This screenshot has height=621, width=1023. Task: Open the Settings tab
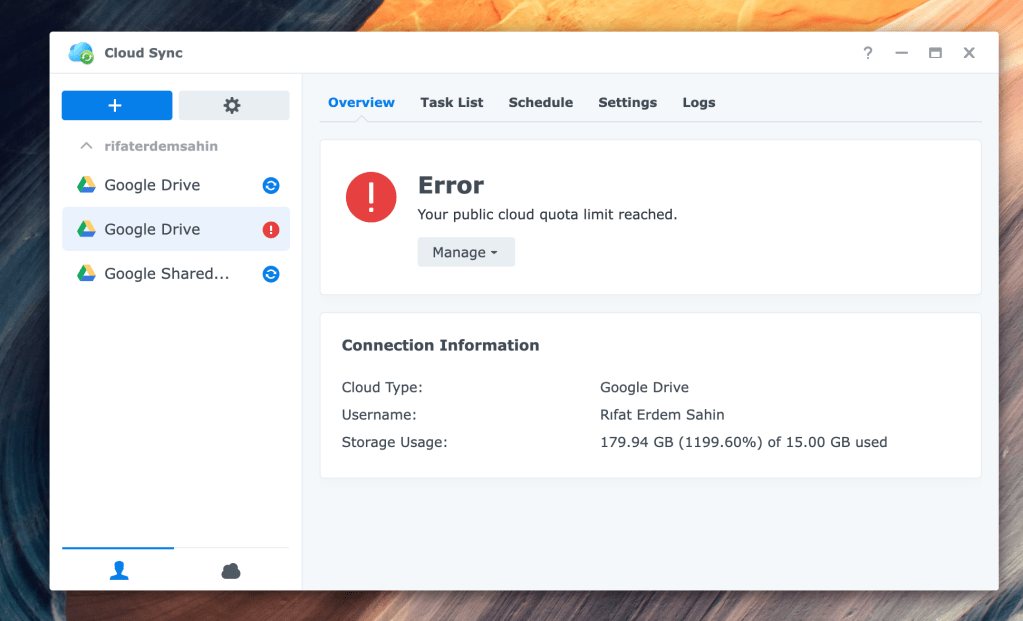(x=628, y=102)
